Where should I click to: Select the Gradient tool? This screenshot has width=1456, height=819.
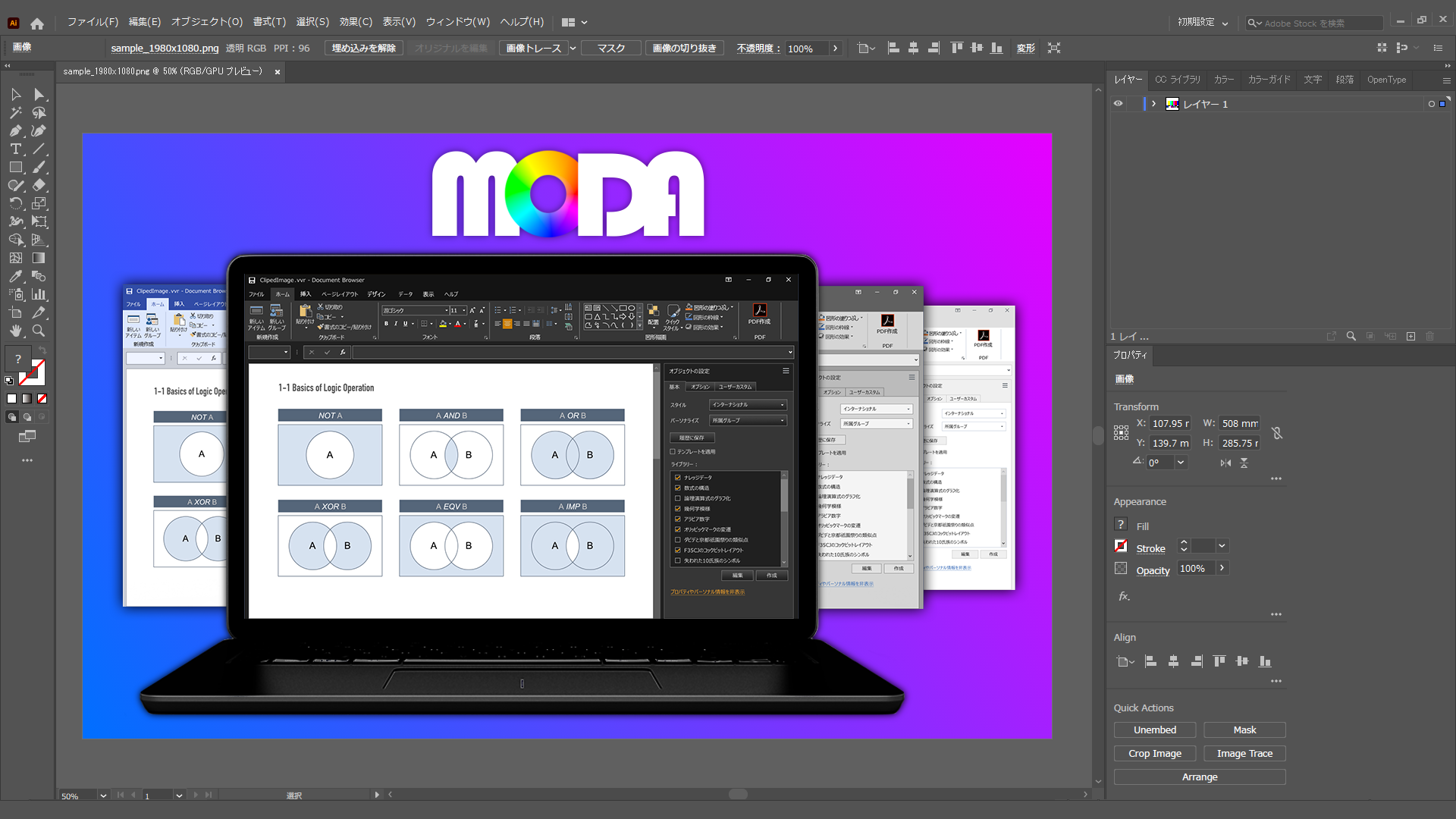click(x=39, y=259)
